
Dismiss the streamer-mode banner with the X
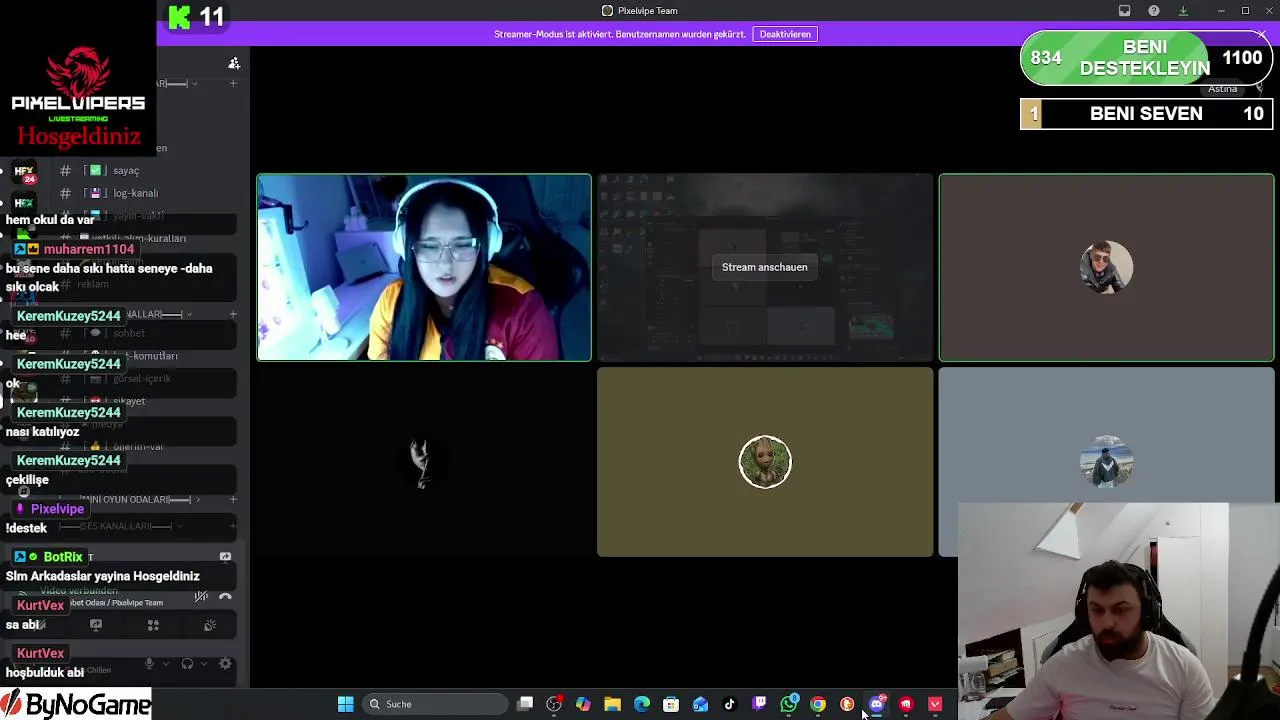click(x=1262, y=35)
